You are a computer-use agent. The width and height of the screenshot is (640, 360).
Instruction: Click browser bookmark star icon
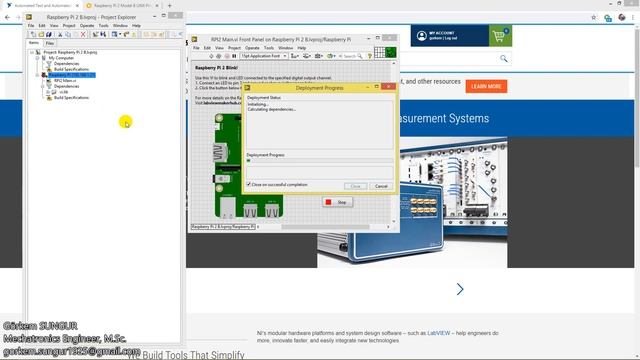coord(593,18)
